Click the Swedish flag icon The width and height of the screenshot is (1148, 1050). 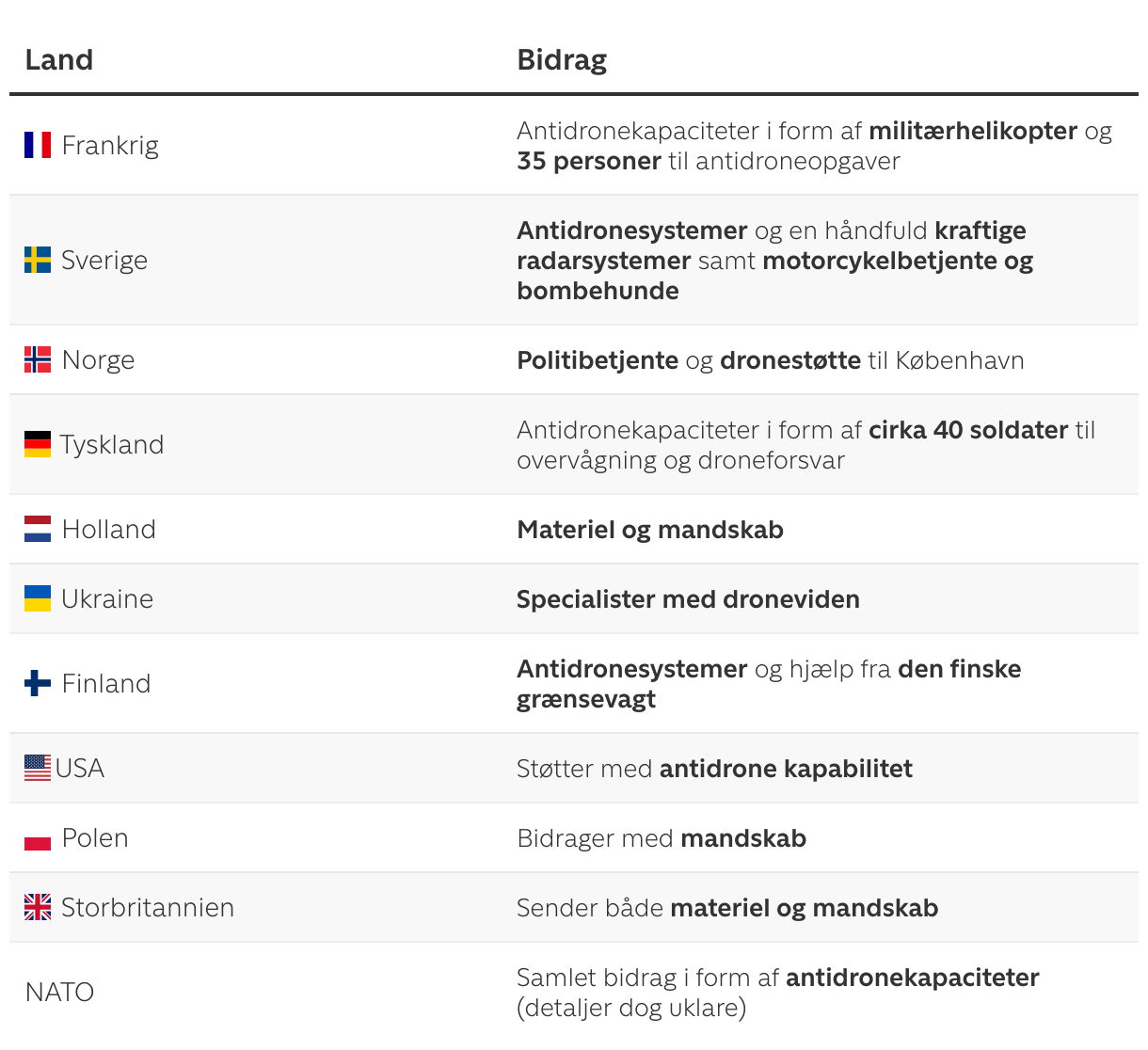tap(38, 260)
